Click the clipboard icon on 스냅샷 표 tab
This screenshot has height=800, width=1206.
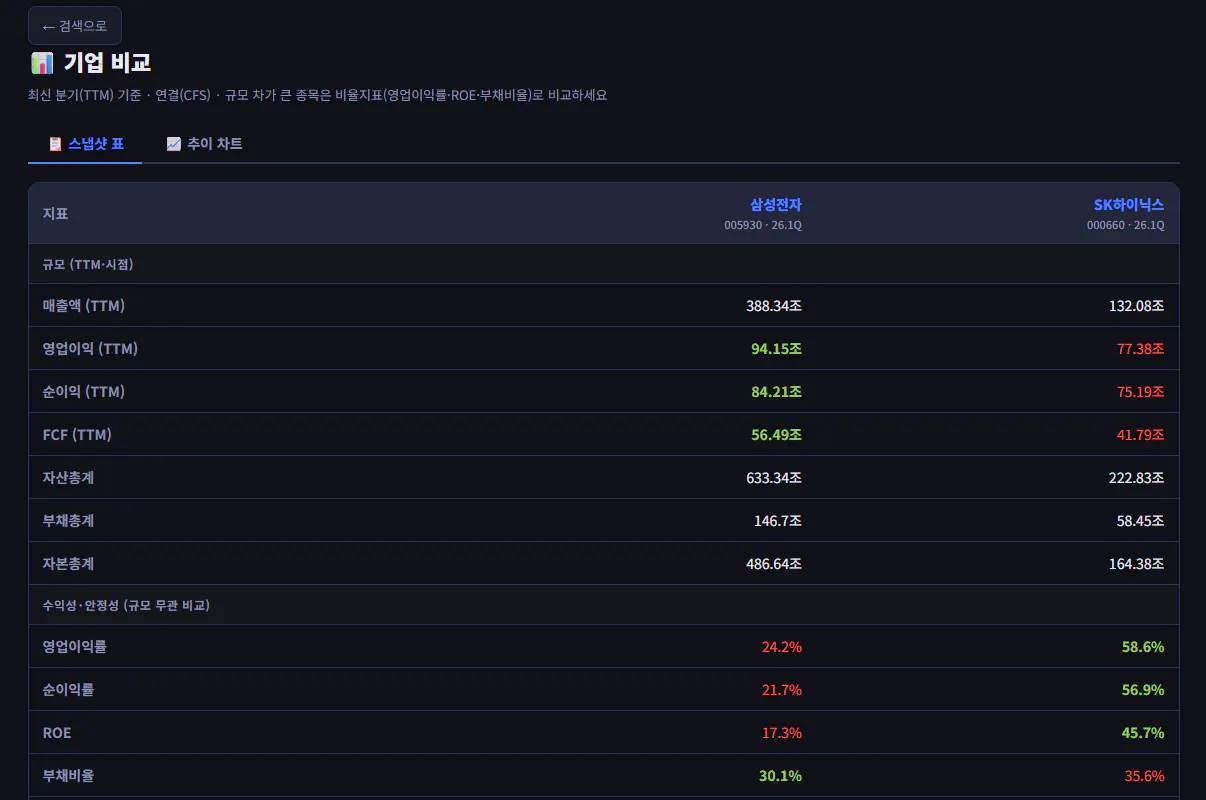click(56, 144)
